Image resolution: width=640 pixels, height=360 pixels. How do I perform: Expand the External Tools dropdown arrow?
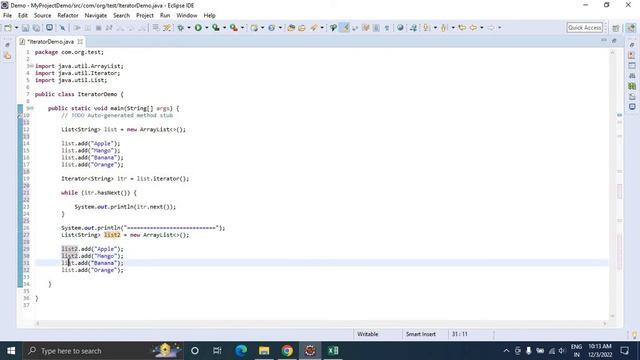coord(242,28)
